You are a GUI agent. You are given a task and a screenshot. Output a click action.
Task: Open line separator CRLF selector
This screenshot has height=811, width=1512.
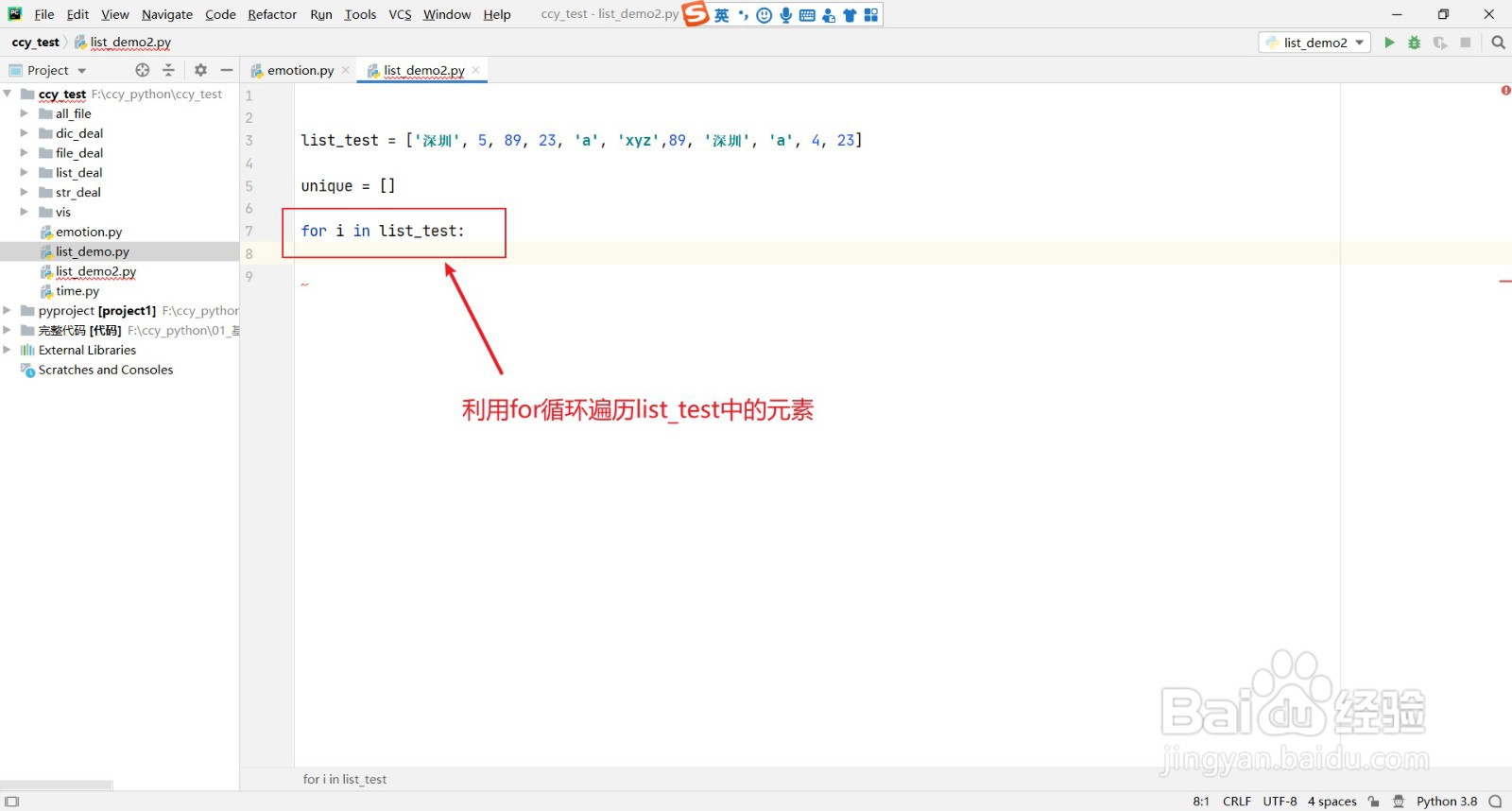click(1236, 802)
